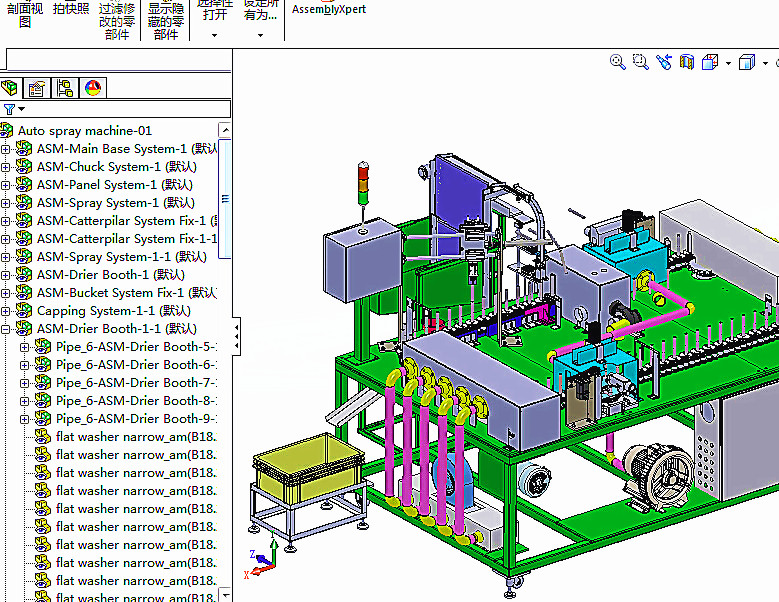Image resolution: width=779 pixels, height=602 pixels.
Task: Expand Pipe_6-ASM-Drier Booth-7 subassembly
Action: pyautogui.click(x=24, y=383)
